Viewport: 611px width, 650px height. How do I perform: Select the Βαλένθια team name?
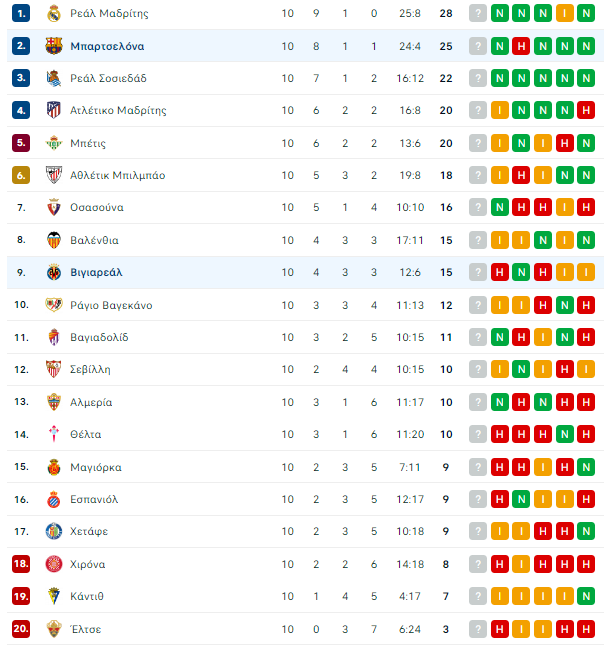(95, 240)
